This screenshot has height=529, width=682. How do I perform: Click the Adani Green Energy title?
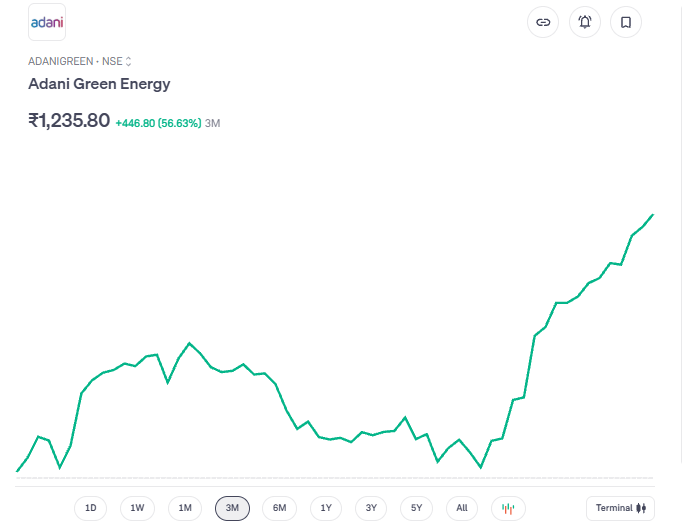pyautogui.click(x=99, y=84)
